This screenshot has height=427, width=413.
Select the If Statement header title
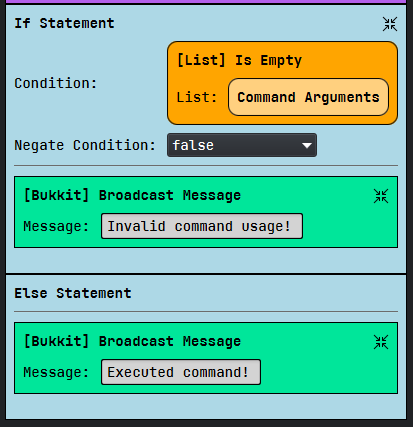[x=64, y=23]
